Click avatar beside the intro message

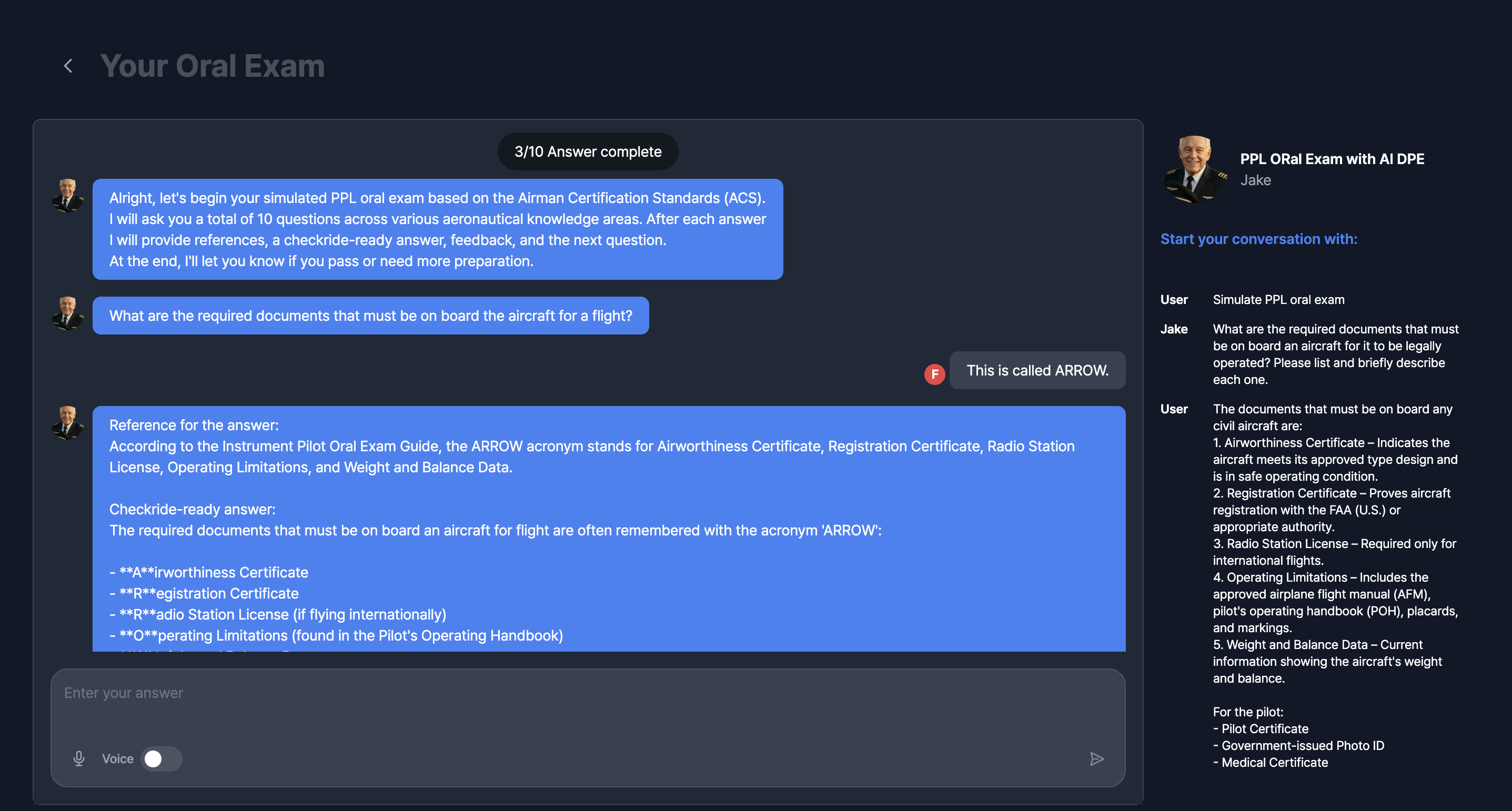(x=67, y=196)
